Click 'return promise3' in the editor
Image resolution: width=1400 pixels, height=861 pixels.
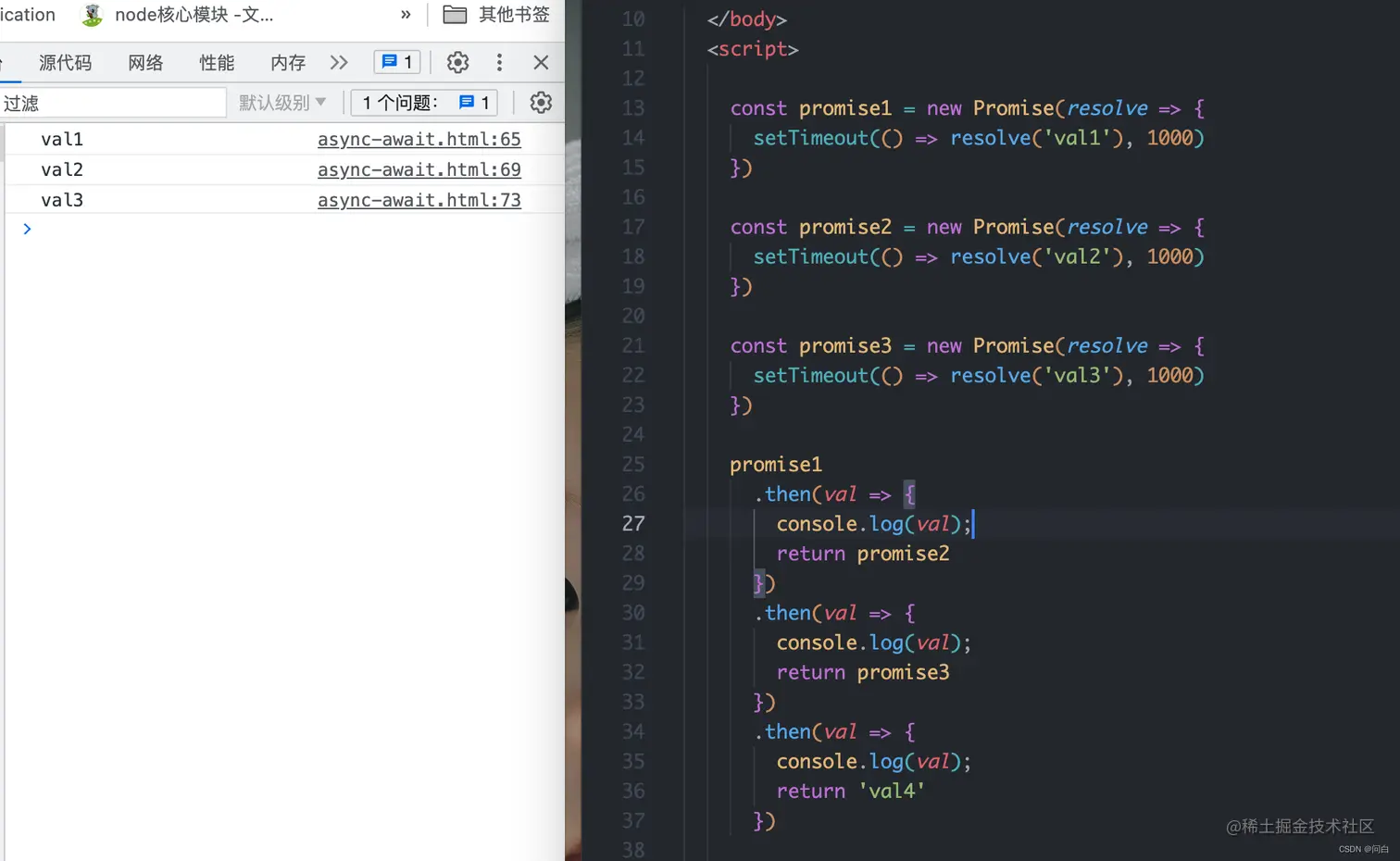(863, 672)
